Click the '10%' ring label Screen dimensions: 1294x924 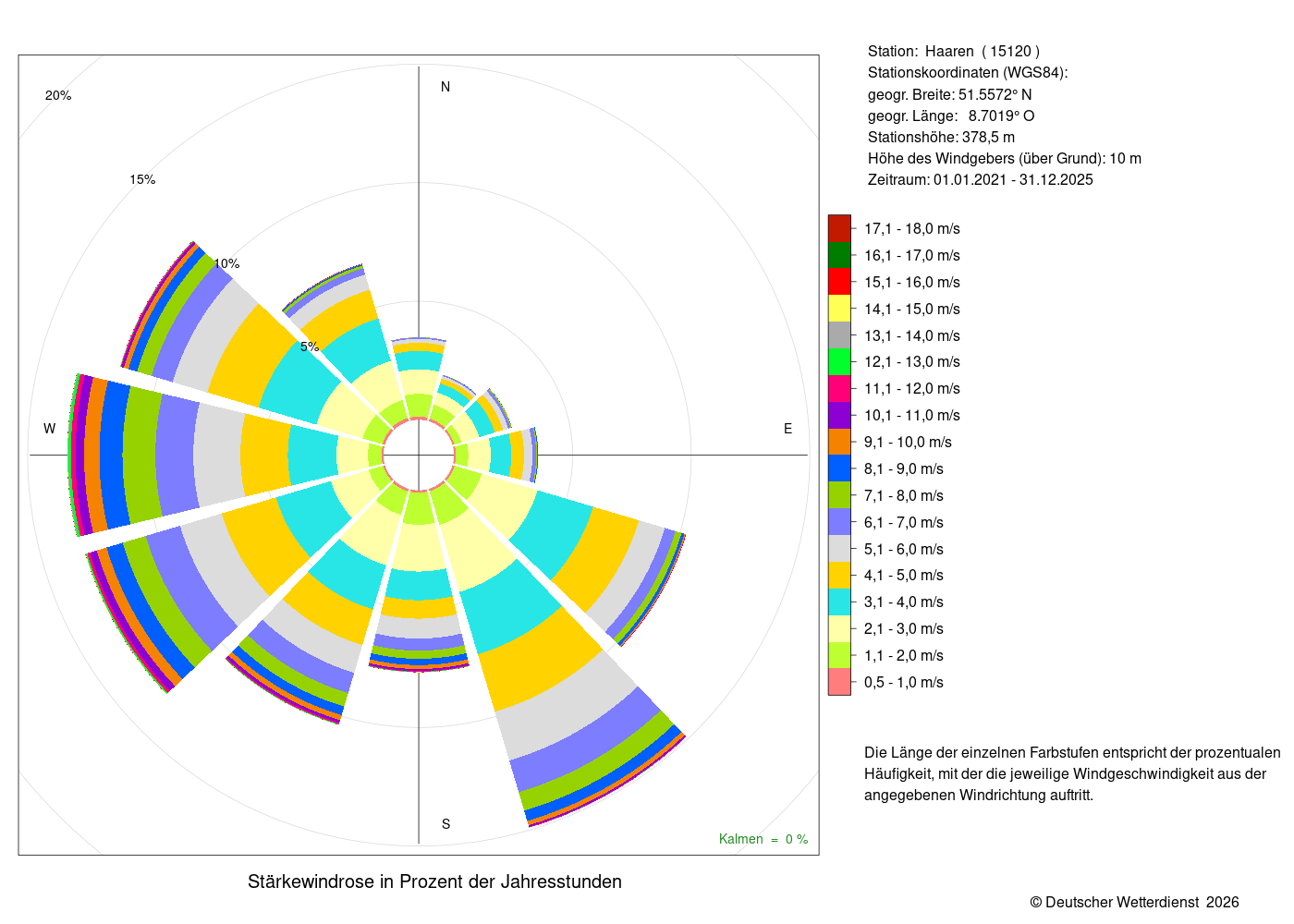[x=226, y=263]
